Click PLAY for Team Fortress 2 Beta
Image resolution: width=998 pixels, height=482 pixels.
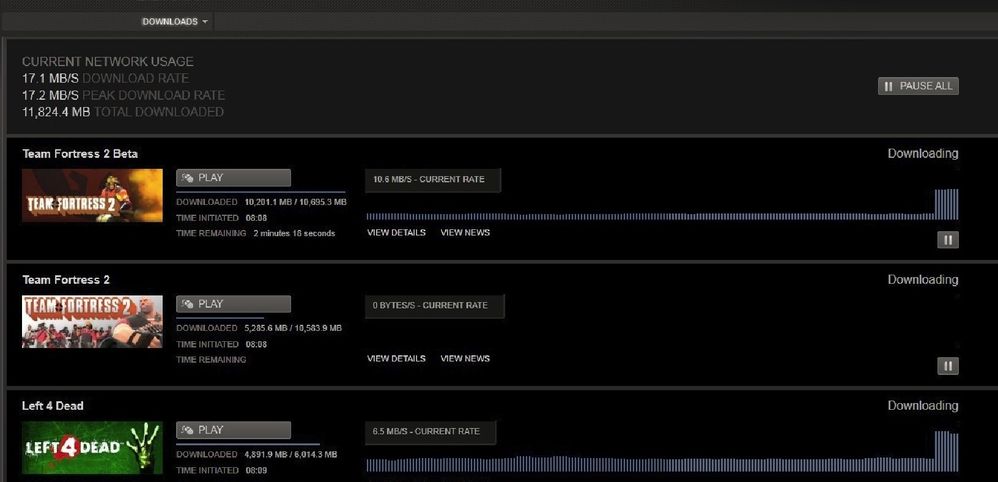pos(234,178)
